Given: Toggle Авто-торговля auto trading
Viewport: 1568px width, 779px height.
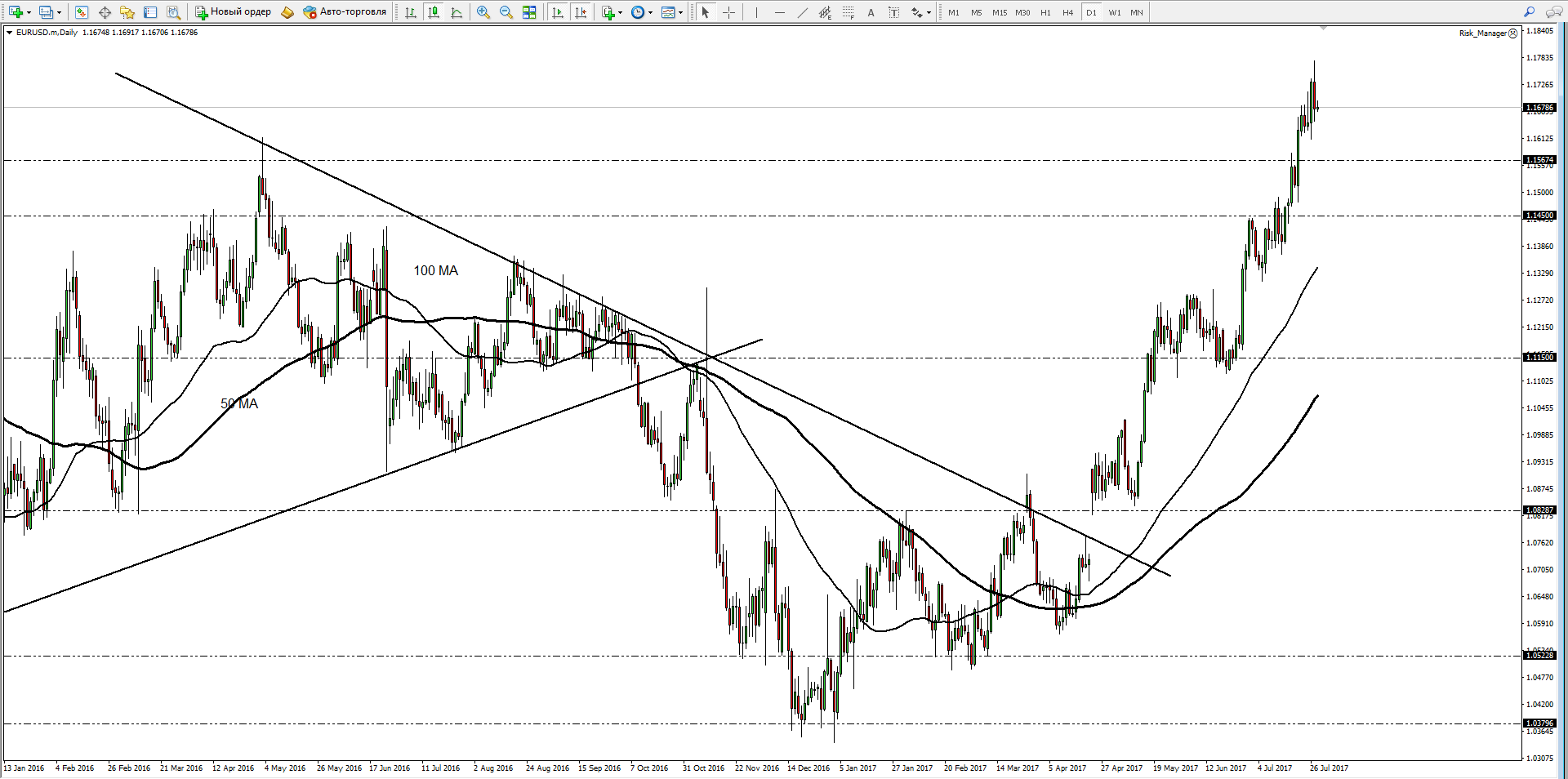Looking at the screenshot, I should (x=345, y=12).
